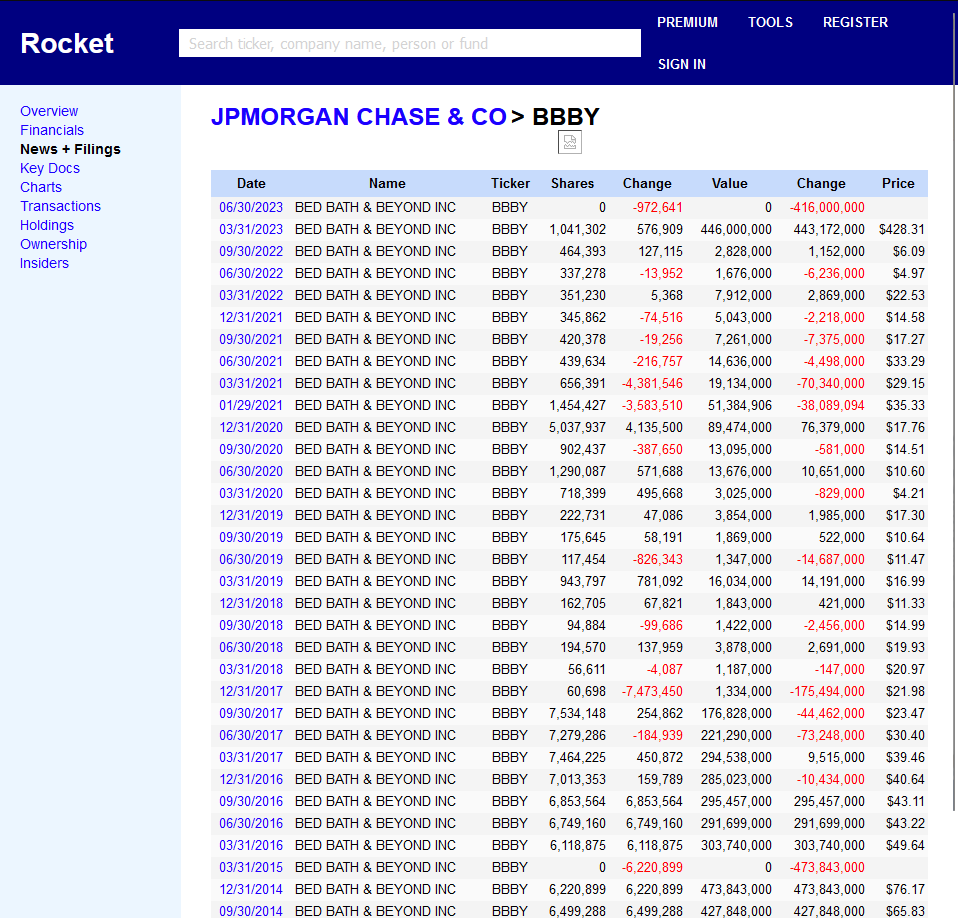Open the 09/30/2016 filing date link
The width and height of the screenshot is (958, 918).
pyautogui.click(x=251, y=801)
